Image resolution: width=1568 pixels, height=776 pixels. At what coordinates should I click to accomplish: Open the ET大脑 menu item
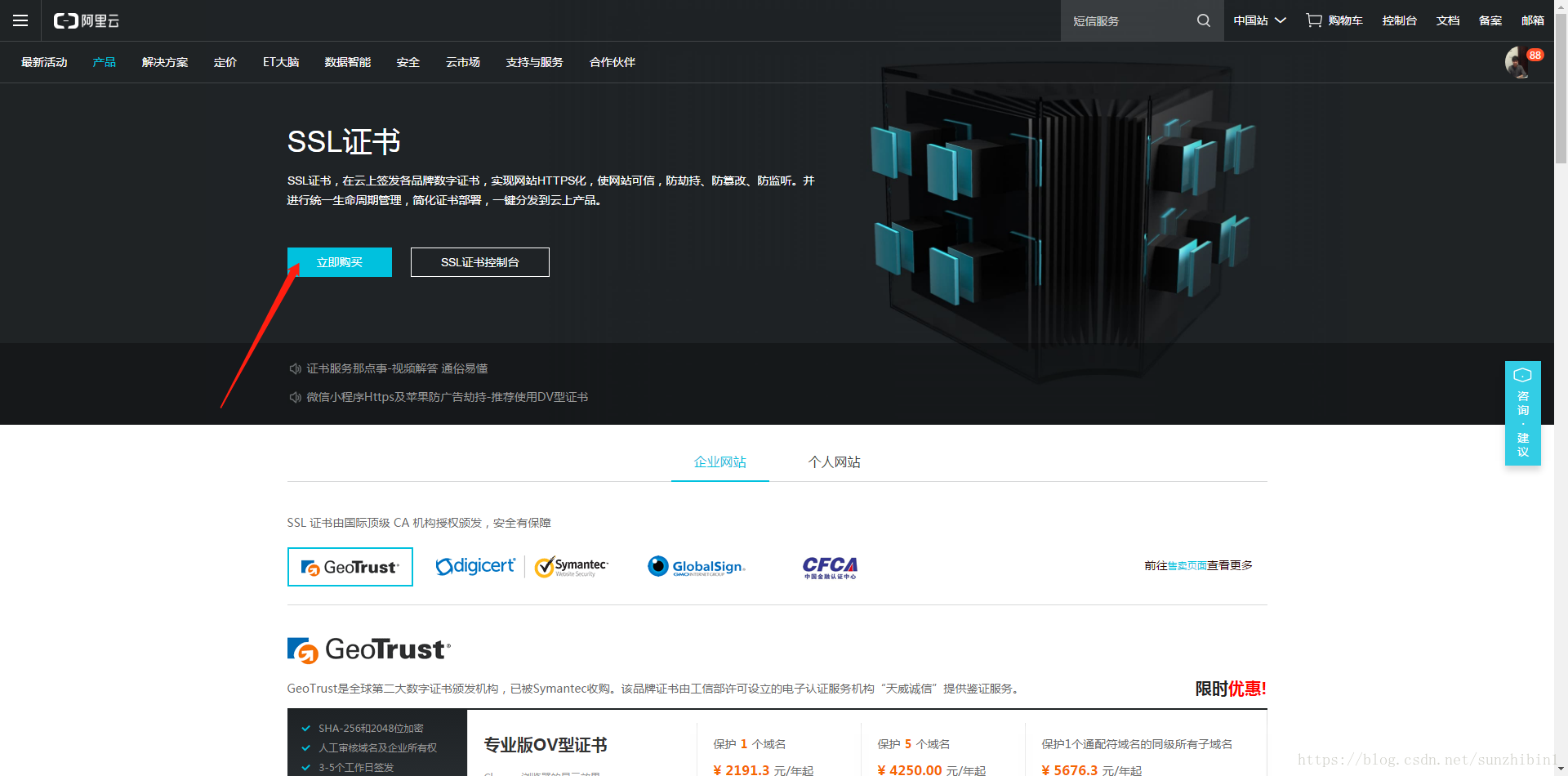[281, 62]
